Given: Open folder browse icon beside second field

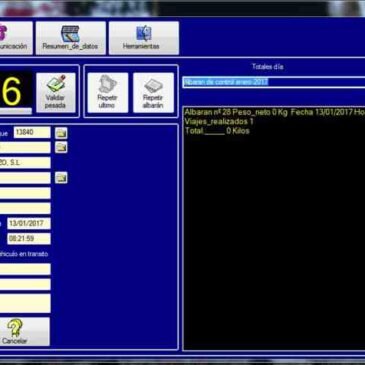Looking at the screenshot, I should tap(61, 147).
